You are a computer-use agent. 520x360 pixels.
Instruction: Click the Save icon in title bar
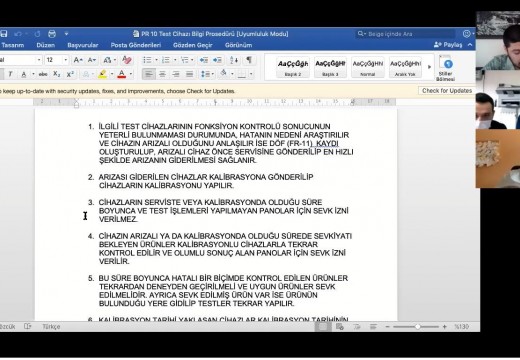[x=4, y=34]
